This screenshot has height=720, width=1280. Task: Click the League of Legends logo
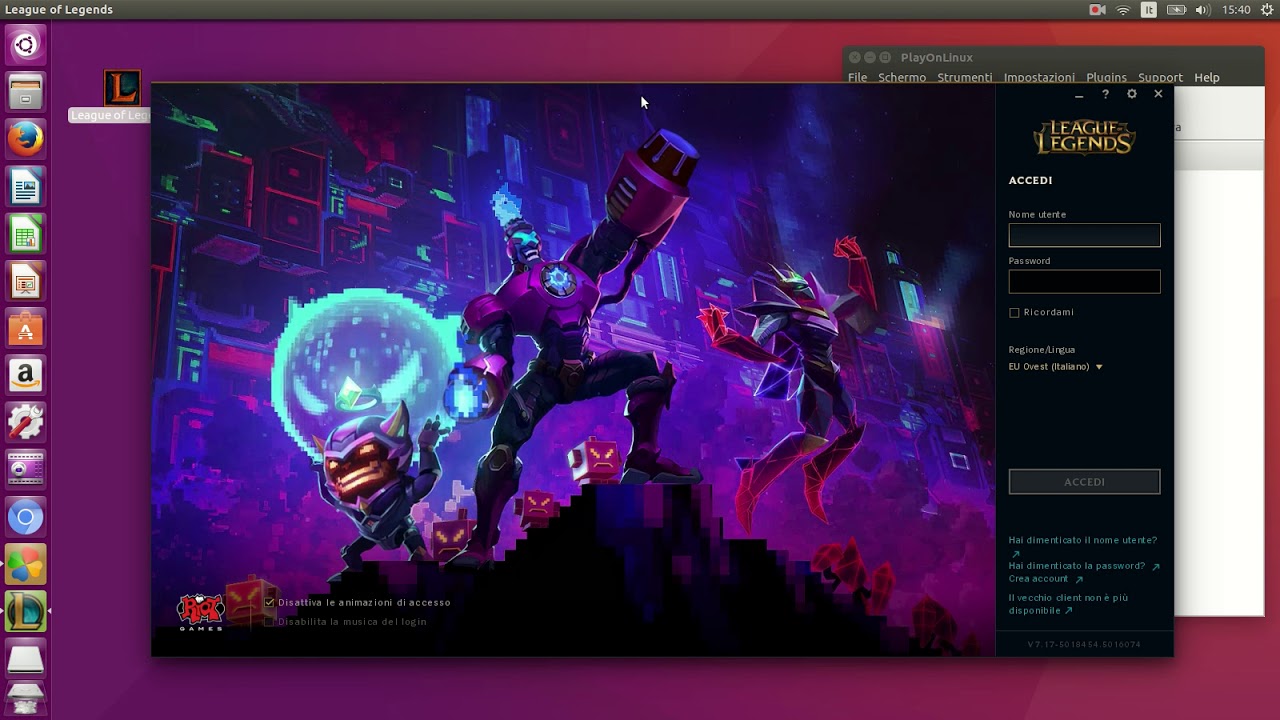click(x=1084, y=138)
